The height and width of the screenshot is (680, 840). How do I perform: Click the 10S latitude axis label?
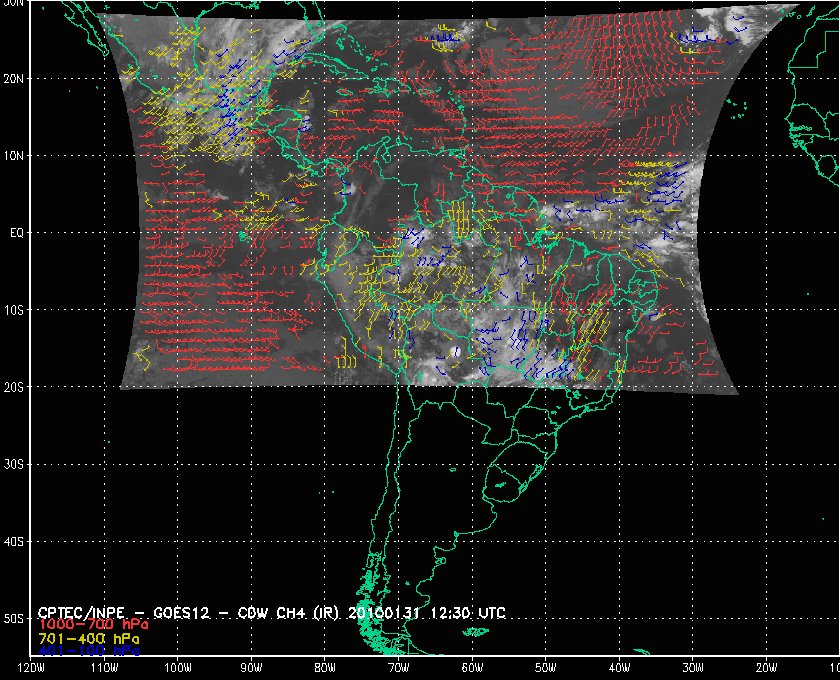tap(13, 310)
